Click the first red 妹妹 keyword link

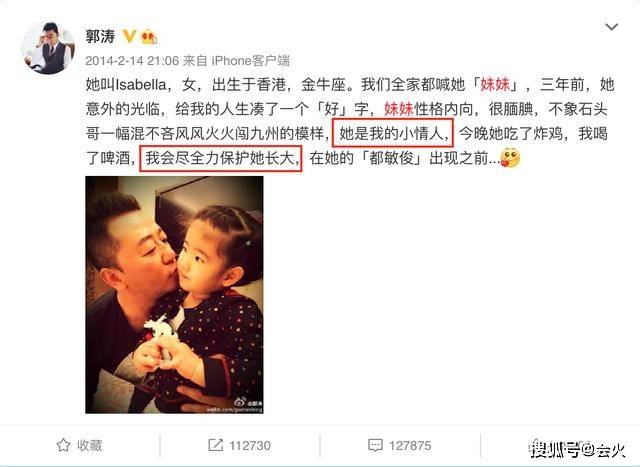(495, 85)
